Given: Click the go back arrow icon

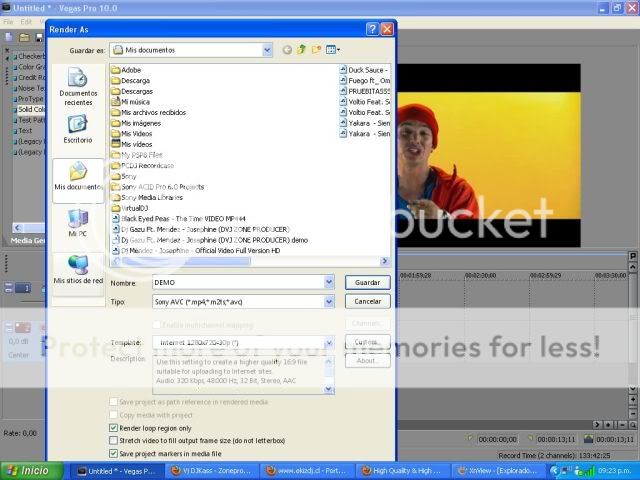Looking at the screenshot, I should [287, 50].
